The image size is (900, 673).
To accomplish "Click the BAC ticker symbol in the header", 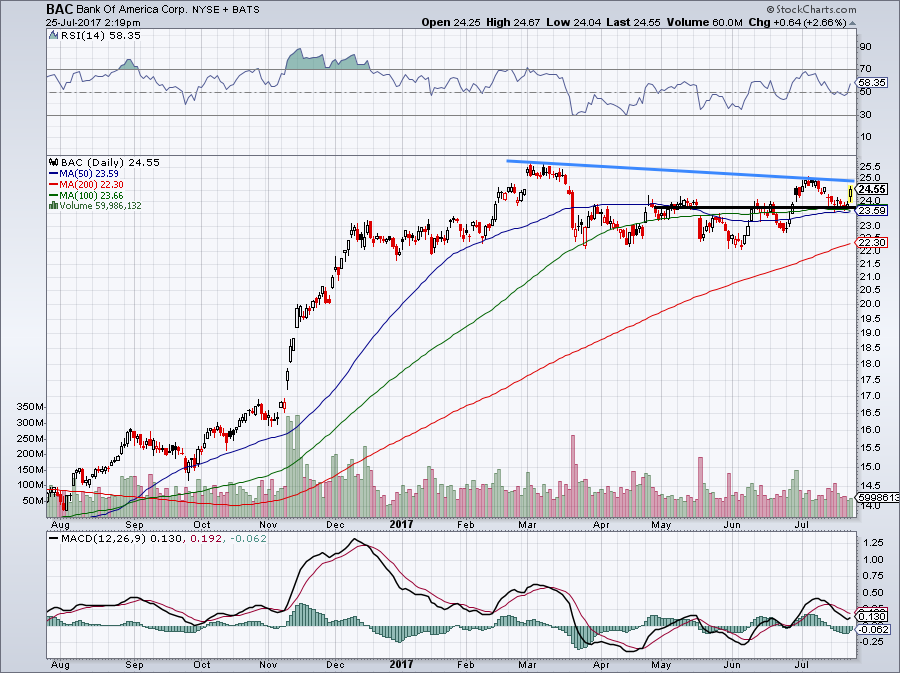I will coord(60,9).
